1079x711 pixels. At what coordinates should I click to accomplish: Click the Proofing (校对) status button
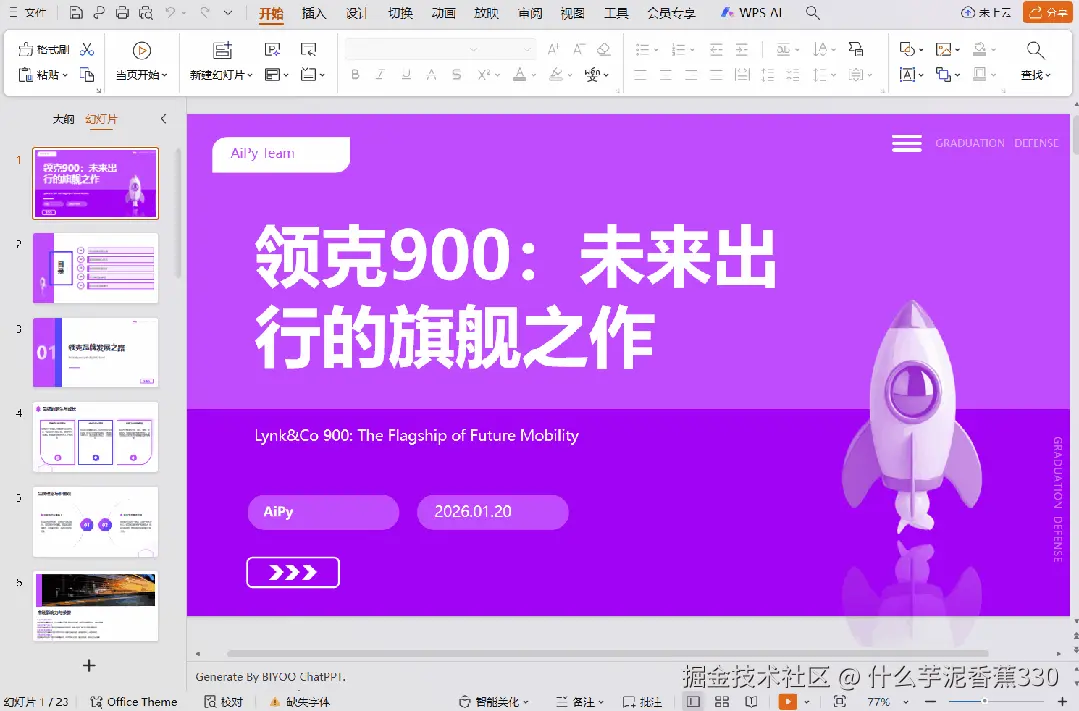point(224,701)
